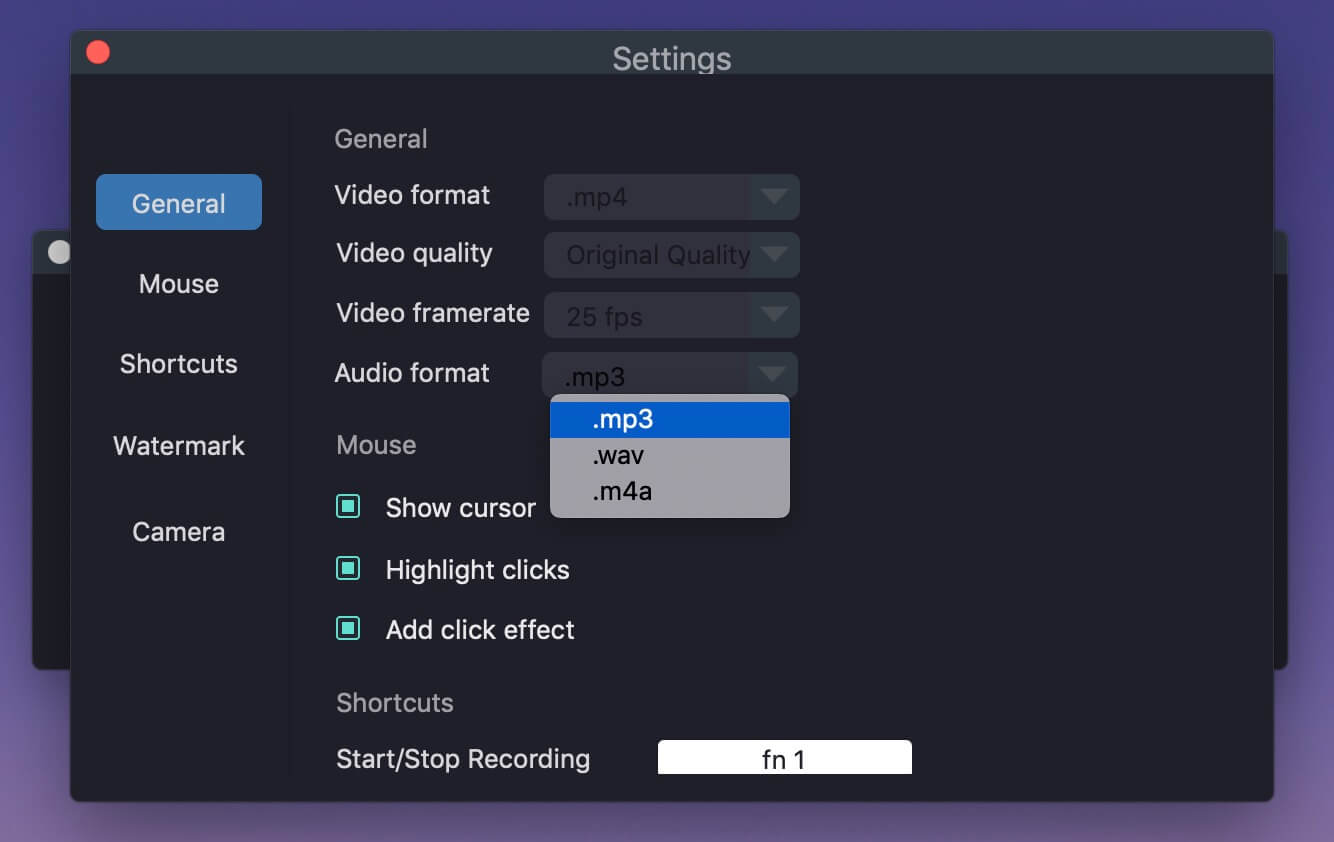Image resolution: width=1334 pixels, height=842 pixels.
Task: Click the General section heading in content
Action: (381, 139)
